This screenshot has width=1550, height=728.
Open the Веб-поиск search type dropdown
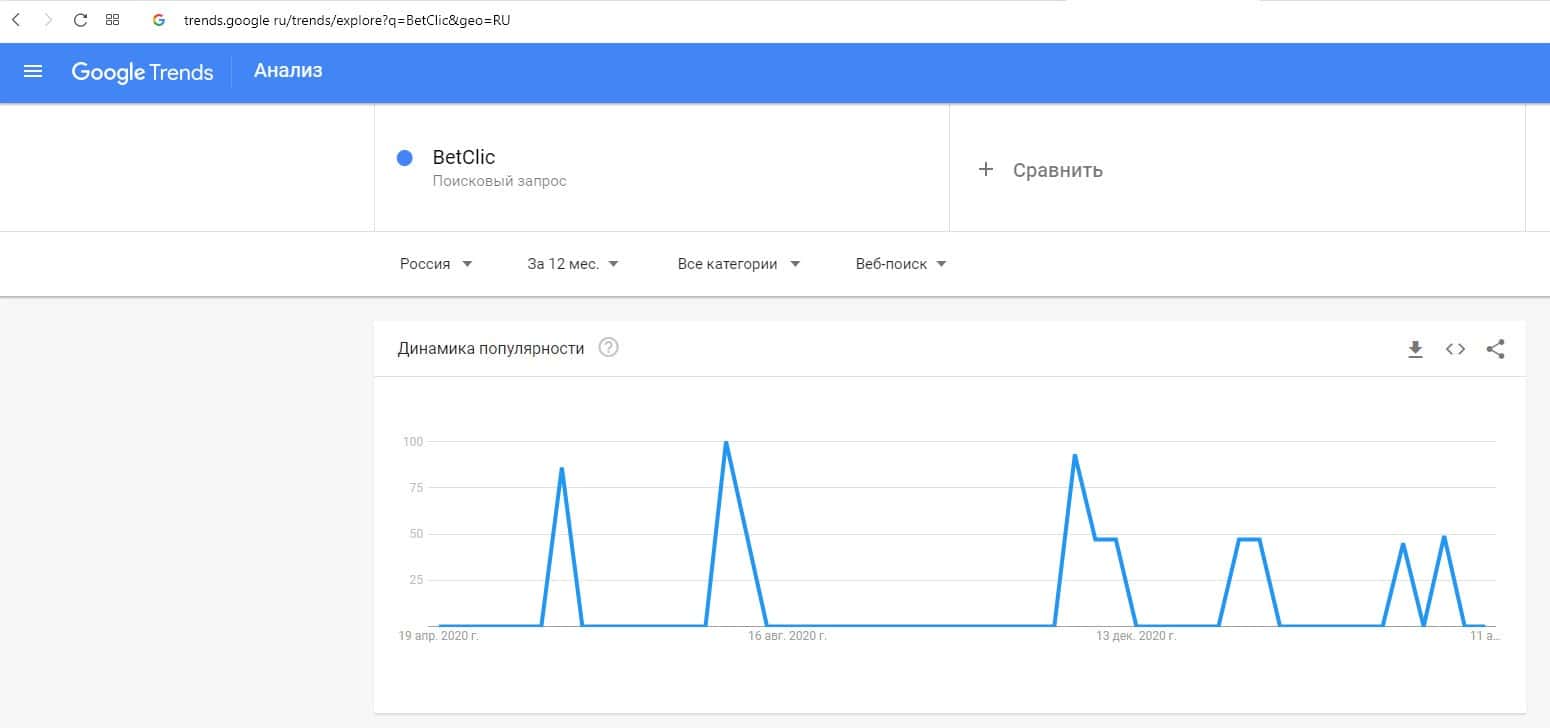[901, 264]
